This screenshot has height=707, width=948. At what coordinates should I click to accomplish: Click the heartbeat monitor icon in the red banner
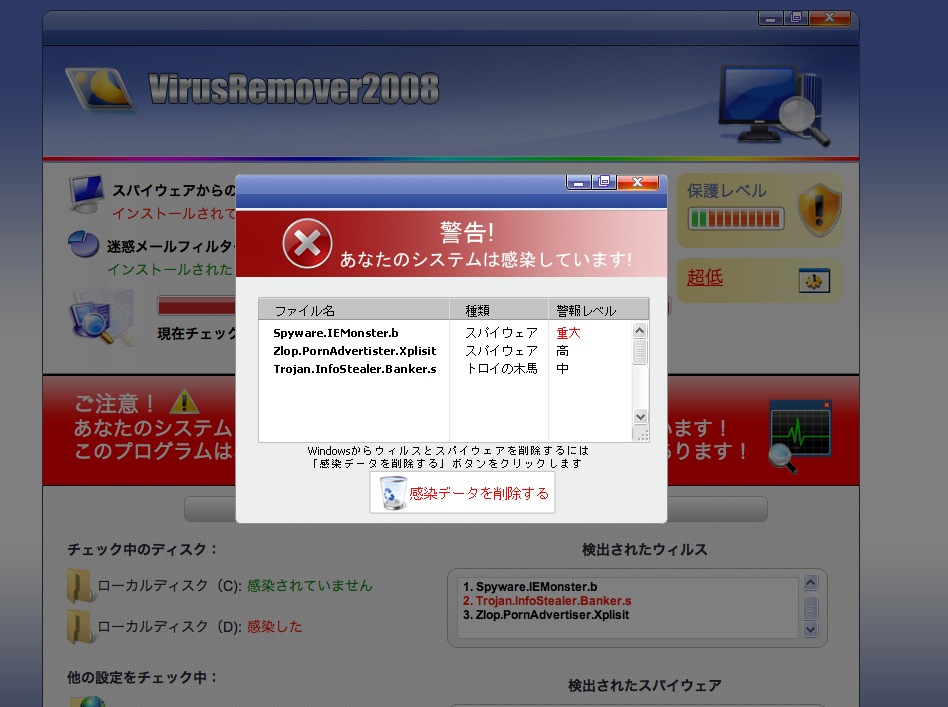[800, 435]
